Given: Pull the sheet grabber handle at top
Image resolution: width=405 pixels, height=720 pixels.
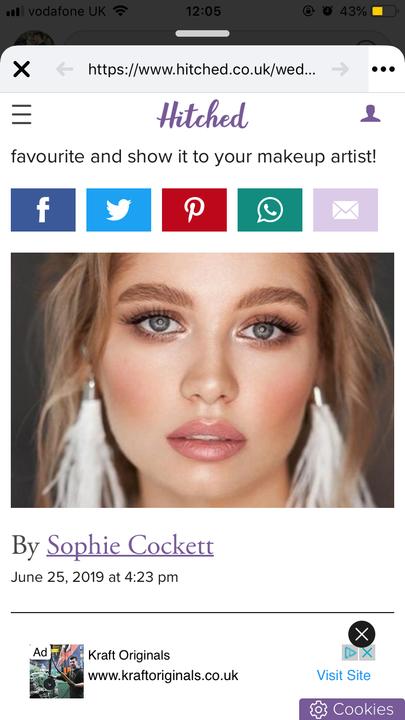Looking at the screenshot, I should 202,34.
